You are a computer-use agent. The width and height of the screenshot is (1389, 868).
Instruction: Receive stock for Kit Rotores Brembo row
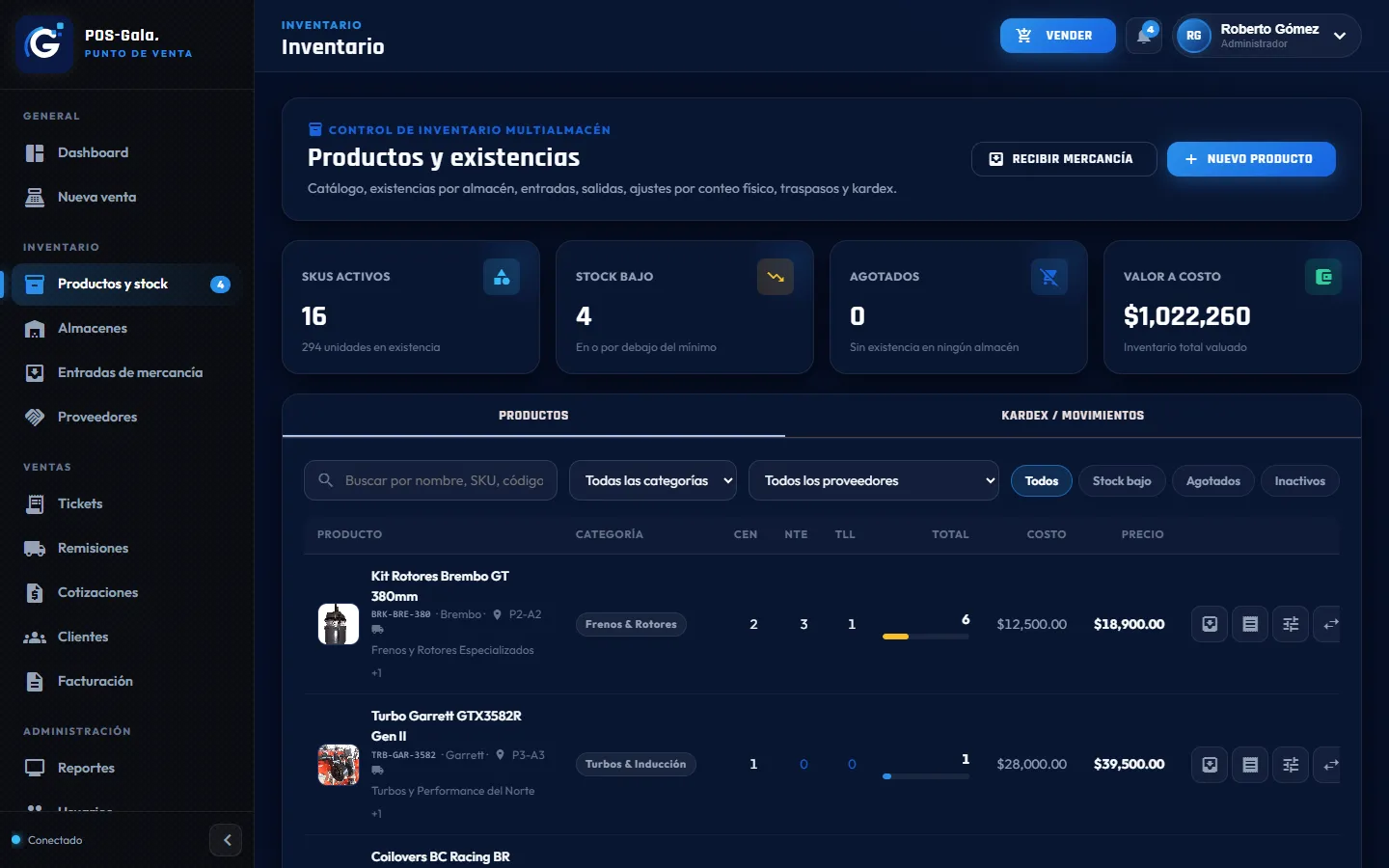1210,624
